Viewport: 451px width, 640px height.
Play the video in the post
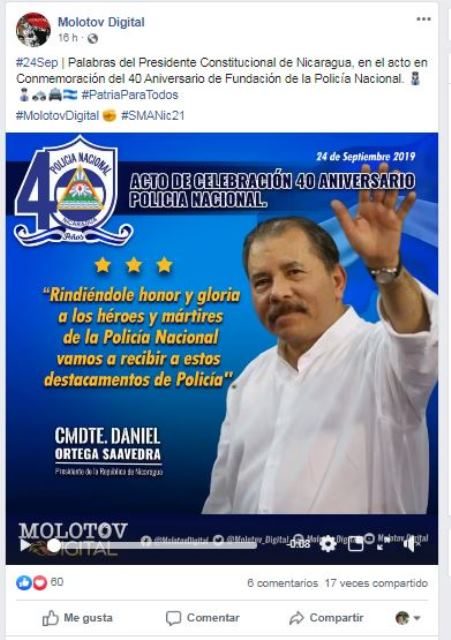25,545
